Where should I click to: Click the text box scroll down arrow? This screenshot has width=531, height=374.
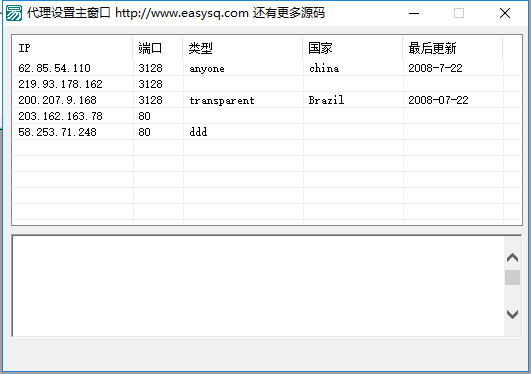tap(512, 314)
